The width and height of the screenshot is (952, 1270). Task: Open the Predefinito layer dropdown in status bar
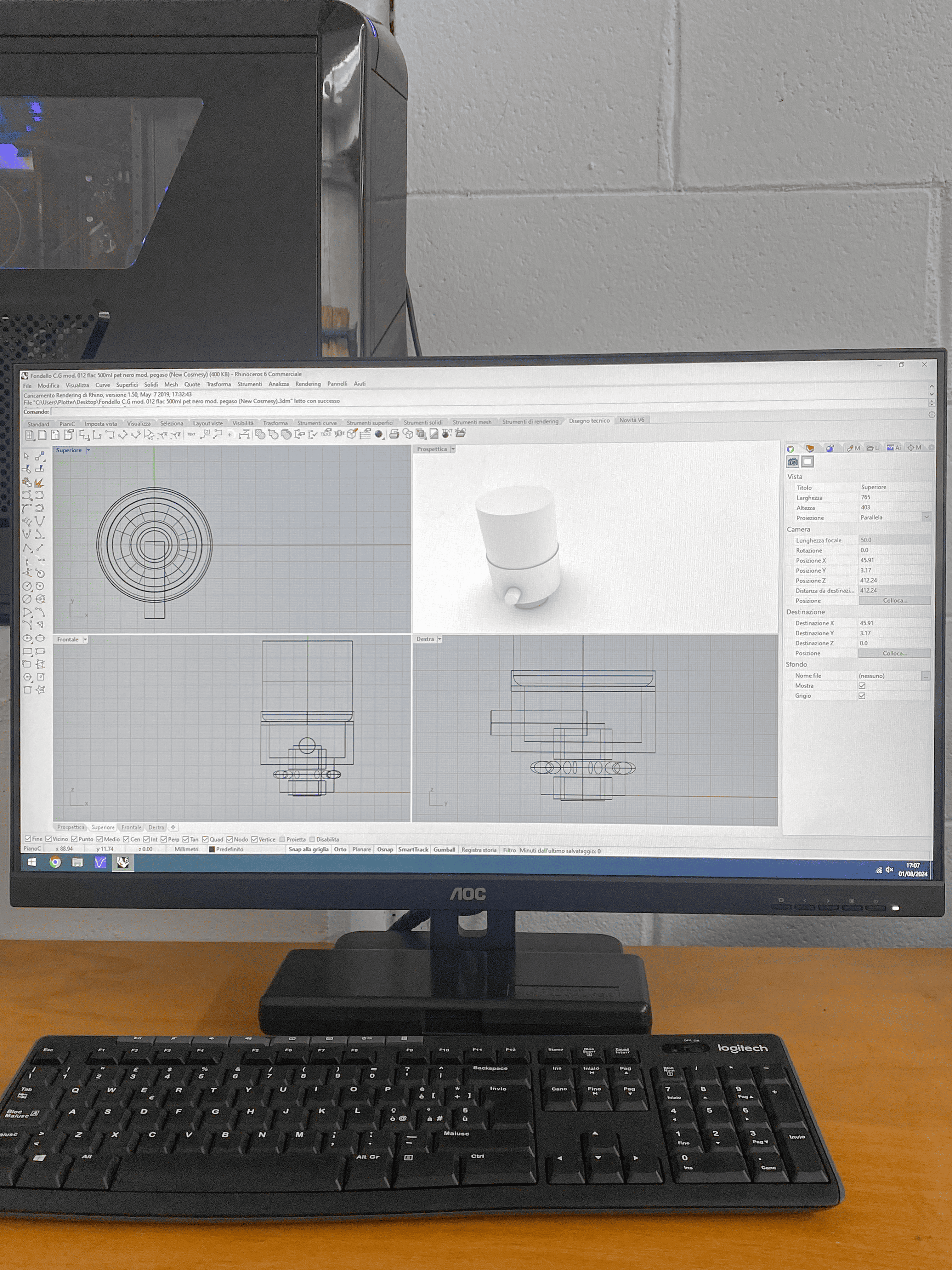click(x=246, y=849)
